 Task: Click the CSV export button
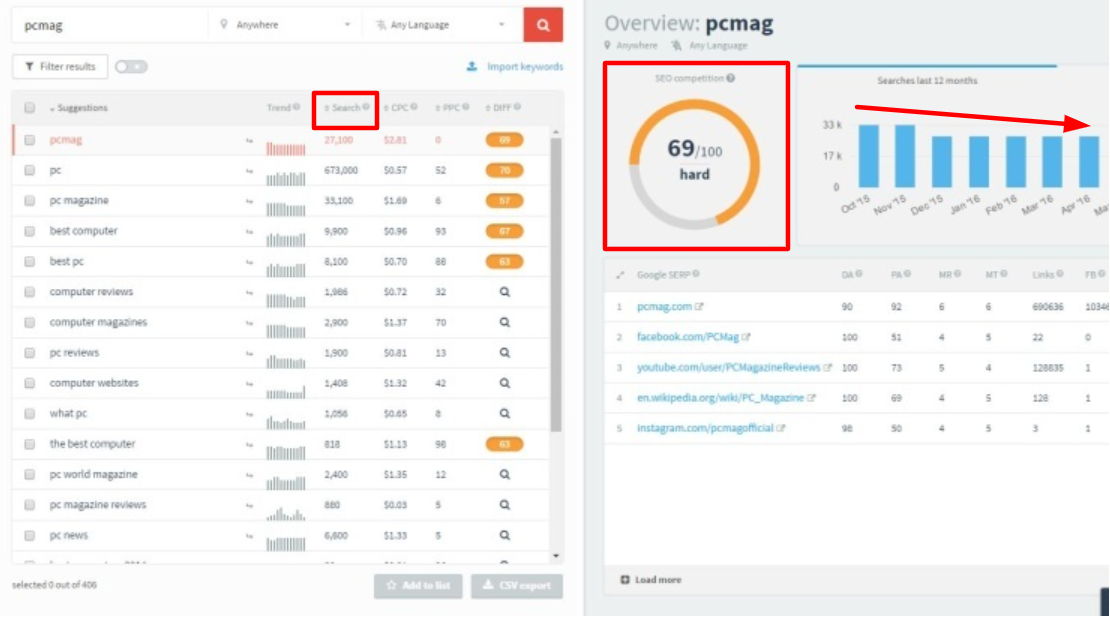pos(517,586)
